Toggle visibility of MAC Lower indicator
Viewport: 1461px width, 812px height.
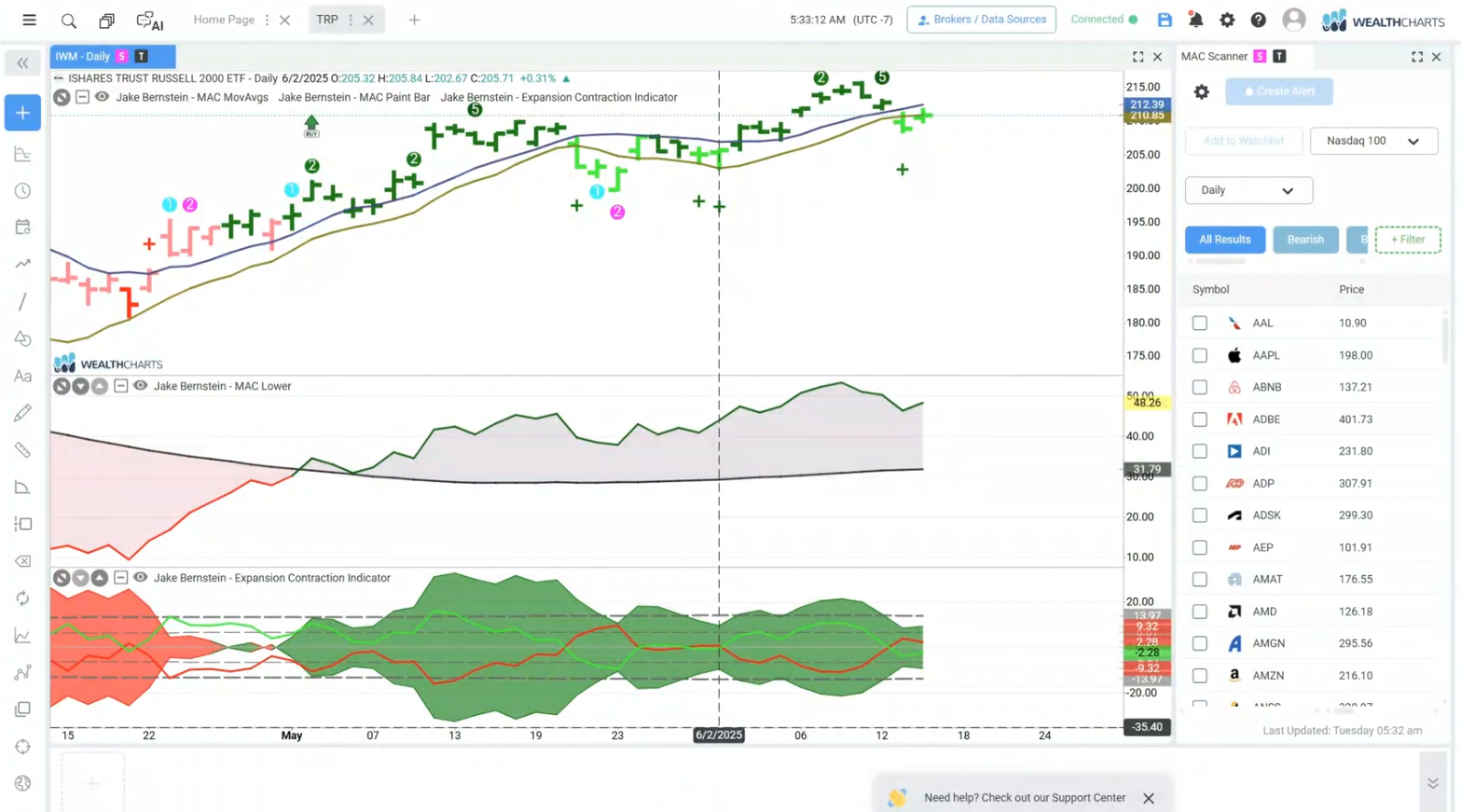(x=140, y=386)
